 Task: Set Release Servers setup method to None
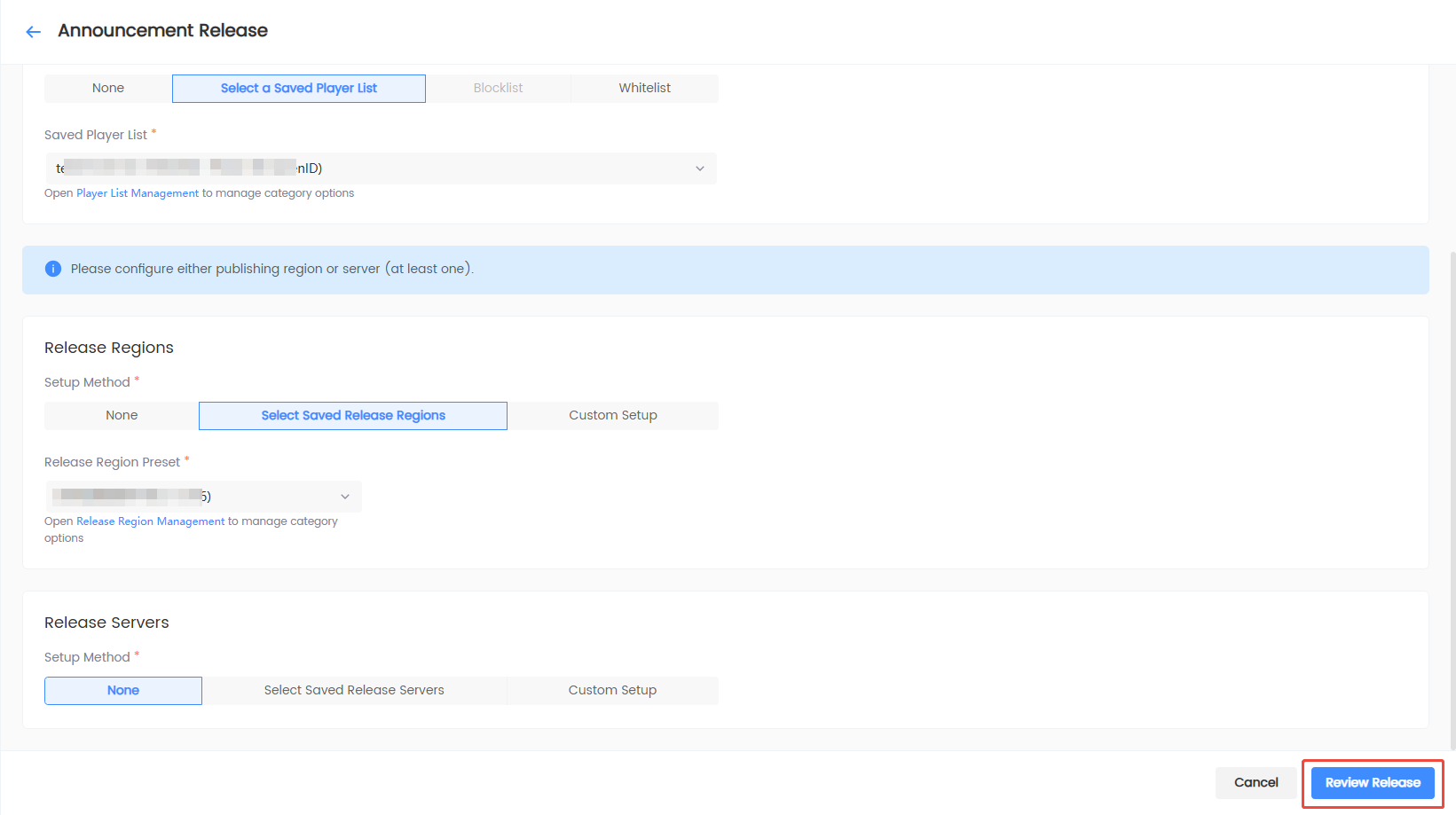(x=123, y=691)
